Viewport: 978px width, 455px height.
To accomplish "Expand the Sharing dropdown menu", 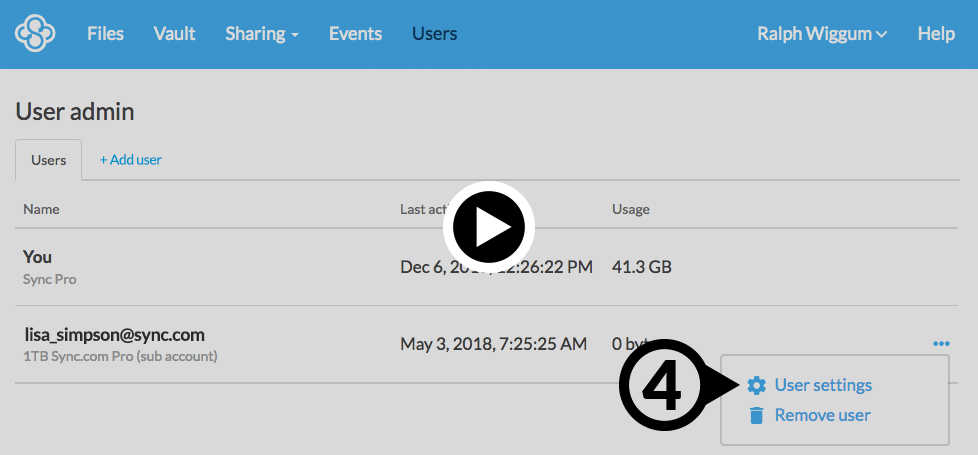I will (x=262, y=34).
